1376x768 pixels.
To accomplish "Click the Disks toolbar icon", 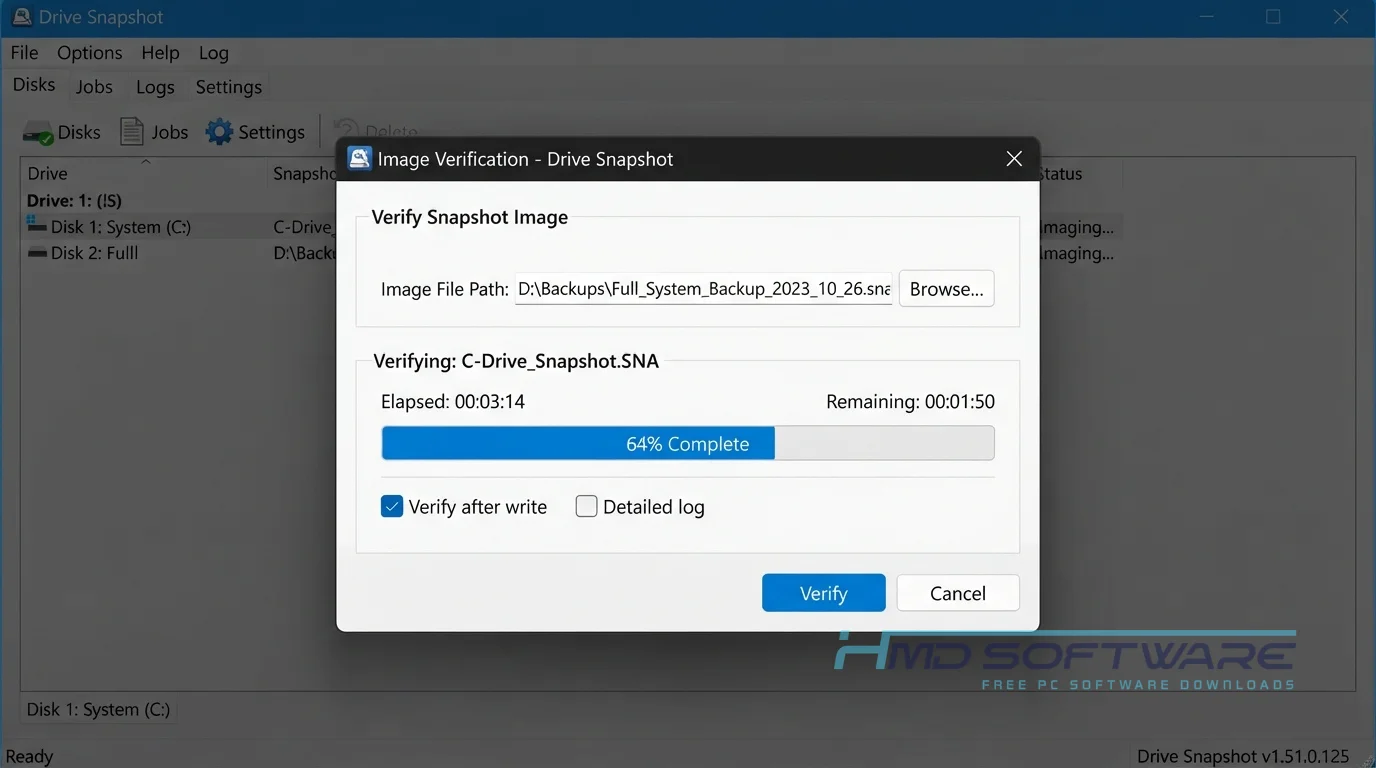I will coord(38,132).
